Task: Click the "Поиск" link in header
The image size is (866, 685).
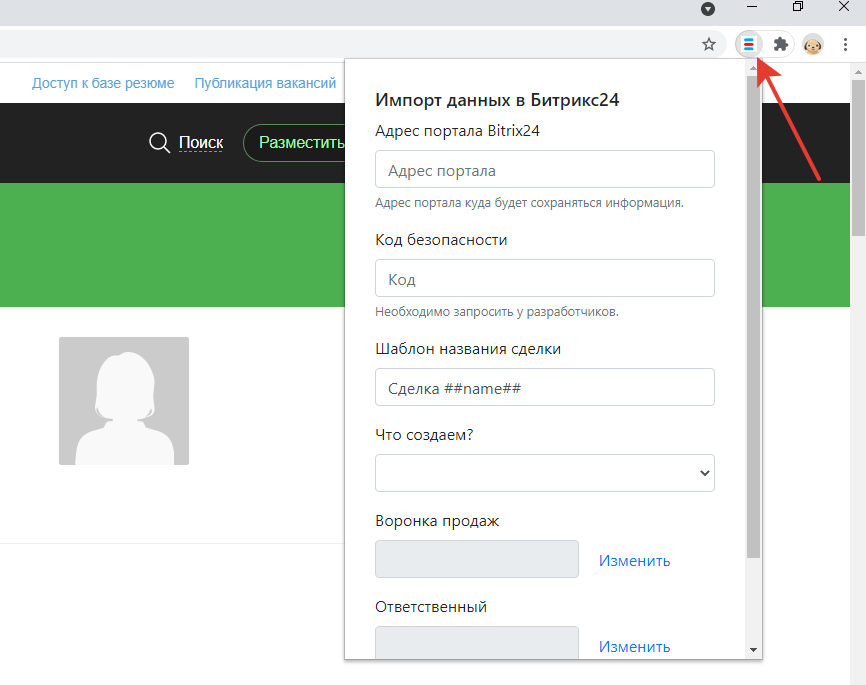Action: click(x=201, y=143)
